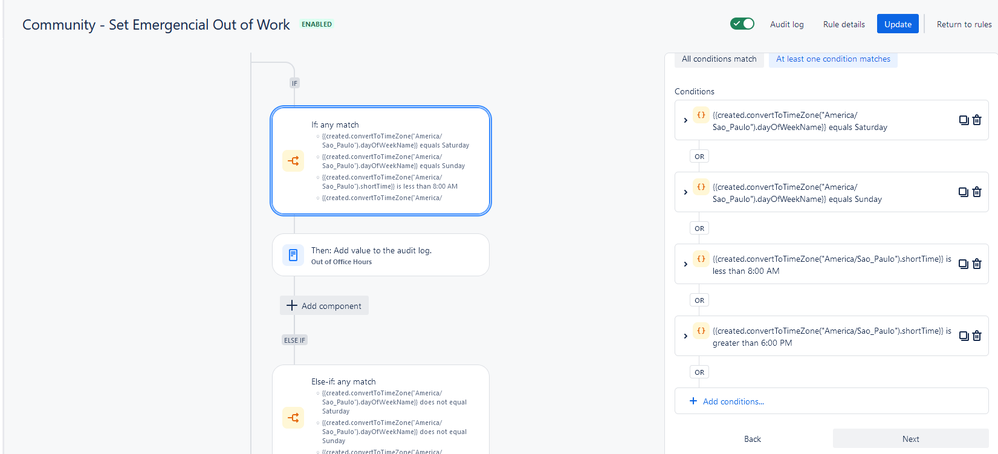Click smart value icon of 8:00 AM condition

(x=701, y=259)
